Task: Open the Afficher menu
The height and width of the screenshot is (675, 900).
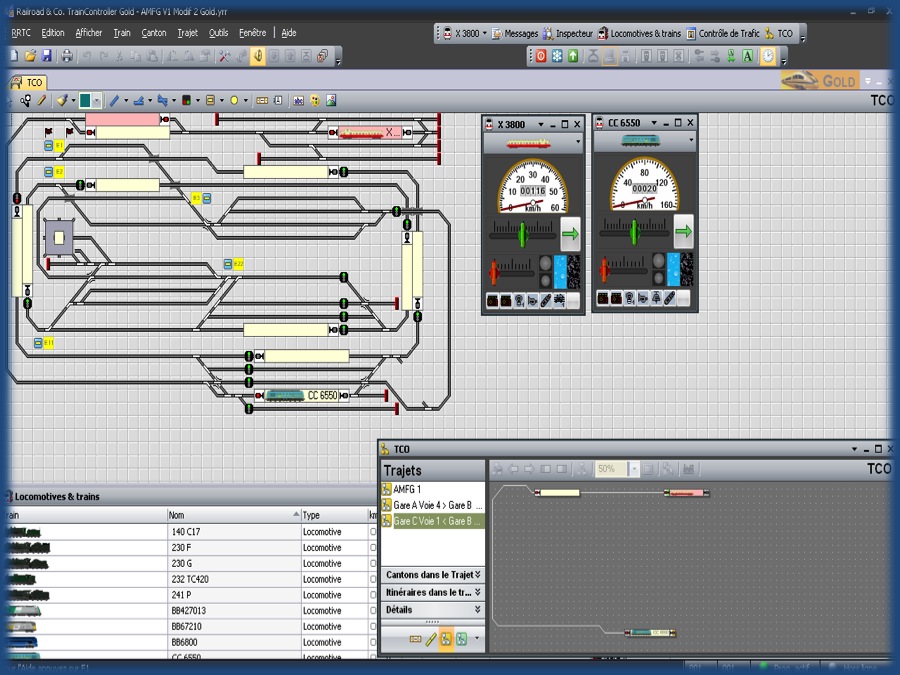Action: pyautogui.click(x=88, y=33)
